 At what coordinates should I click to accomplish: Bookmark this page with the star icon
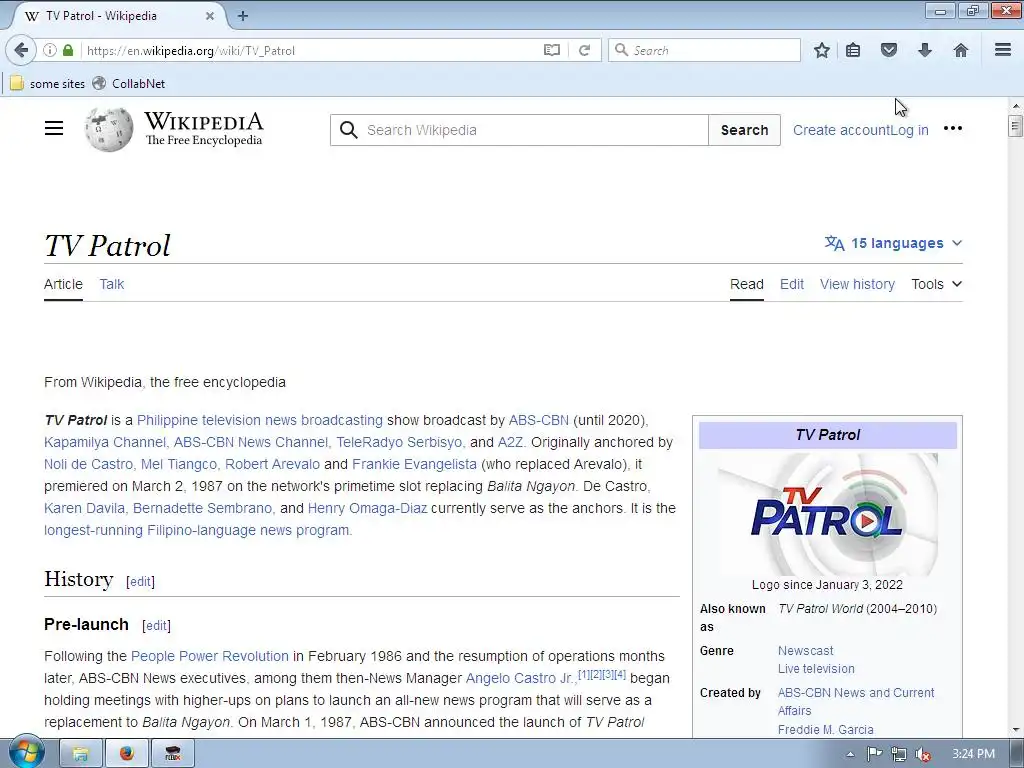[x=822, y=50]
